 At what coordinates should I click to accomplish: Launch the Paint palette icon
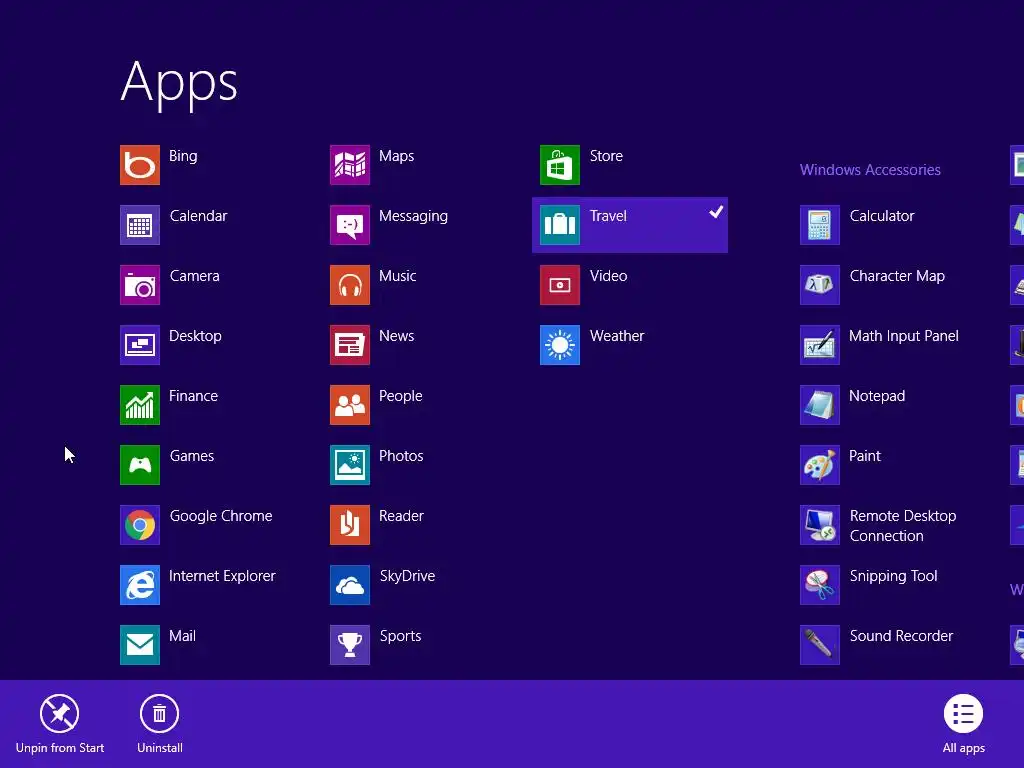pos(820,466)
